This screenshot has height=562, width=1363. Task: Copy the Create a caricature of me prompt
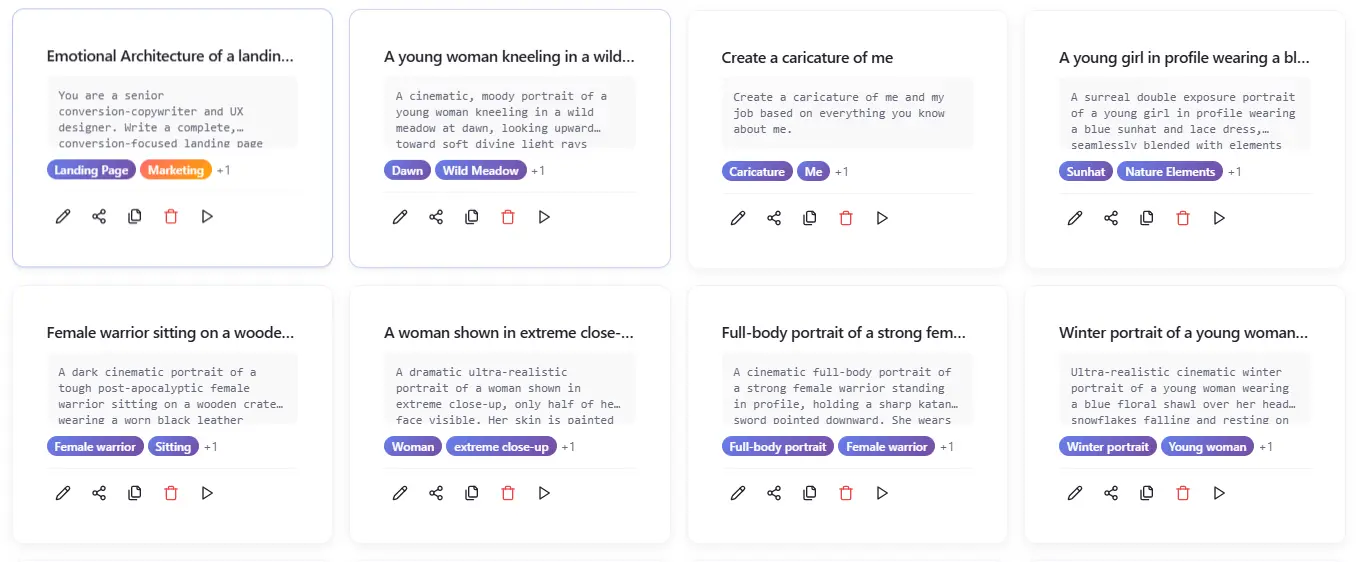[x=810, y=218]
